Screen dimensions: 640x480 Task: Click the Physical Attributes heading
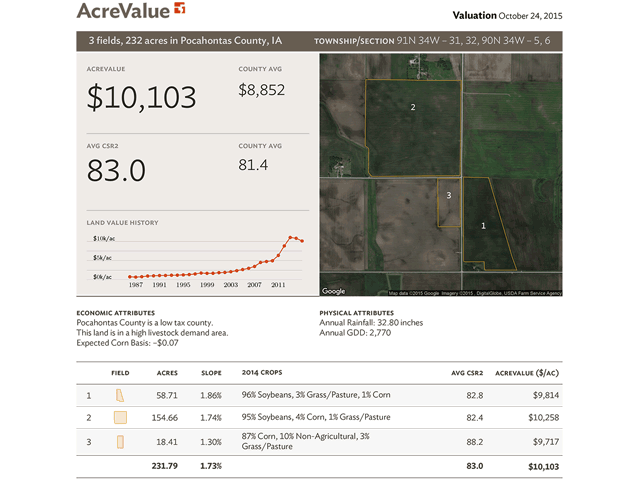[356, 313]
